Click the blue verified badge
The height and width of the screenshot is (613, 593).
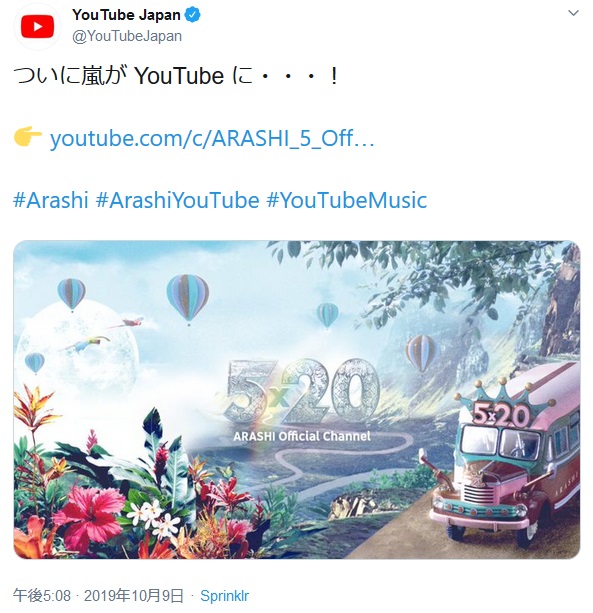pyautogui.click(x=192, y=15)
